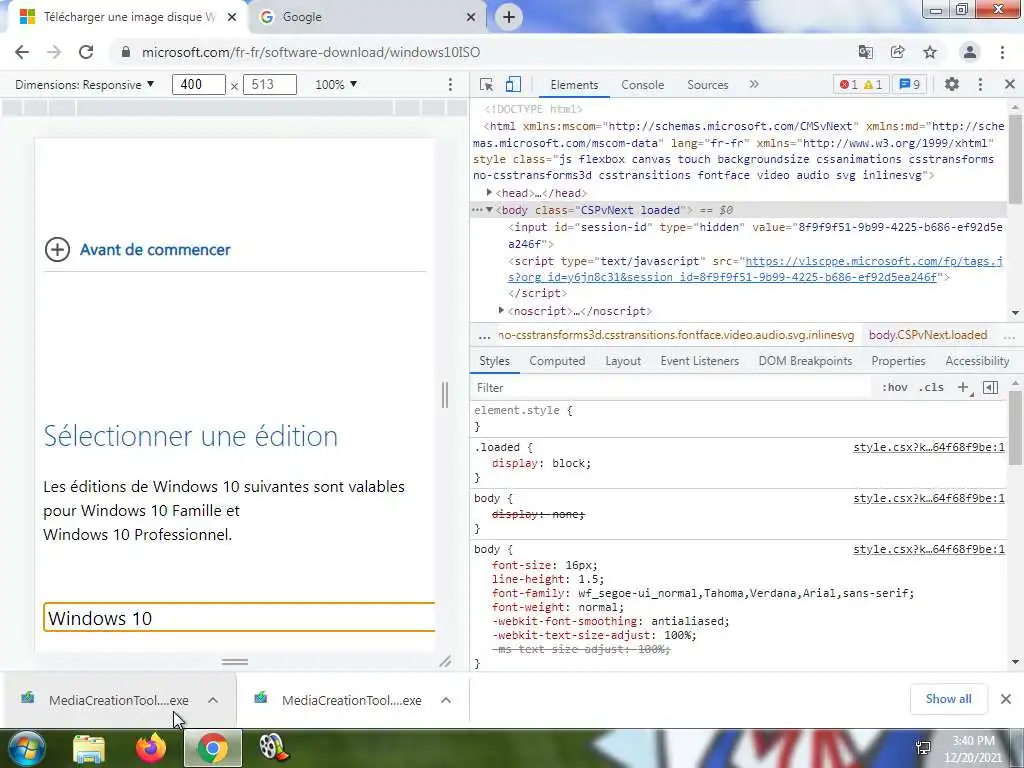Viewport: 1024px width, 768px height.
Task: Open the Dimensions: Responsive dropdown
Action: 84,84
